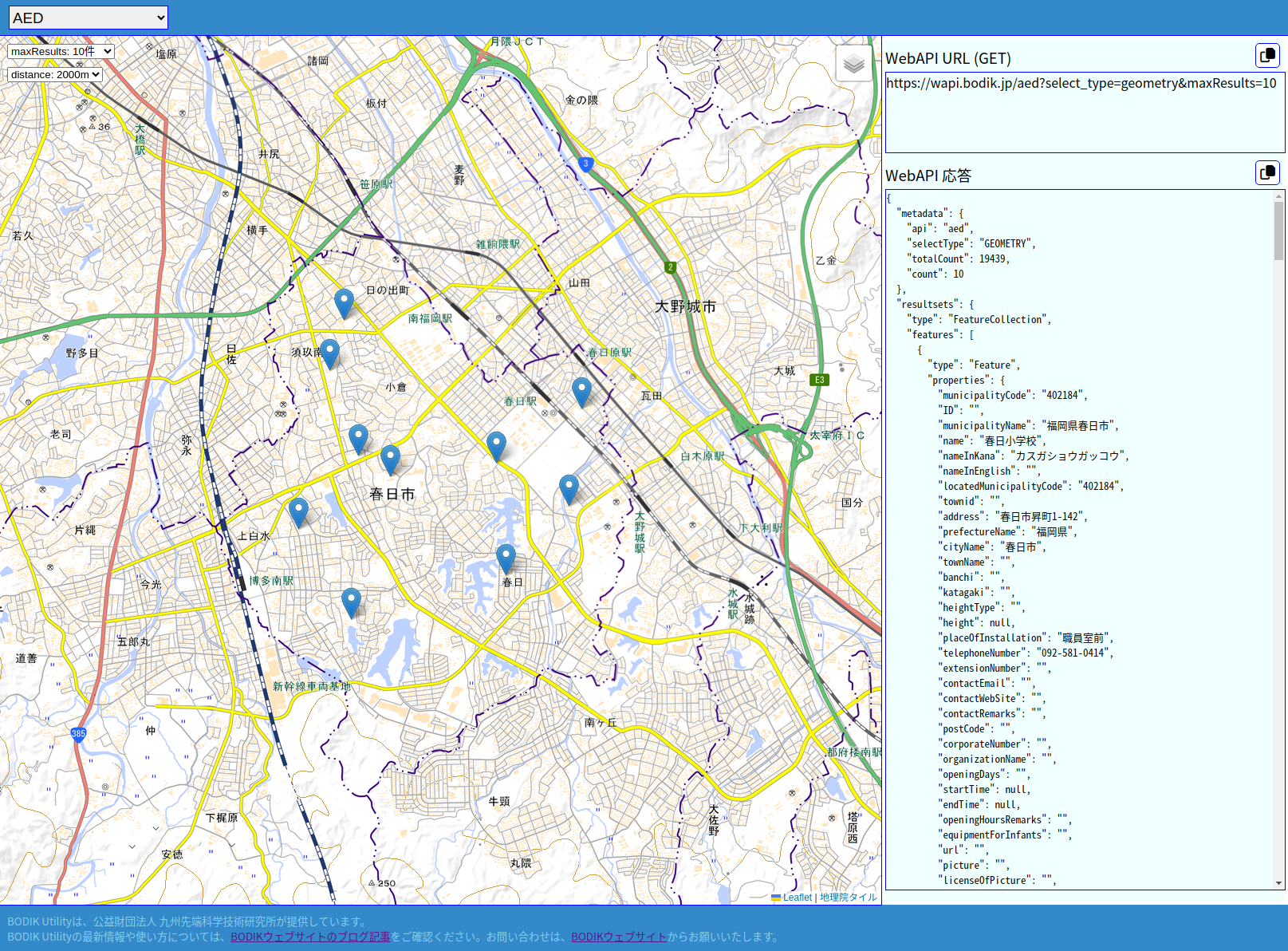
Task: Copy the WebAPI URL to clipboard
Action: [x=1266, y=55]
